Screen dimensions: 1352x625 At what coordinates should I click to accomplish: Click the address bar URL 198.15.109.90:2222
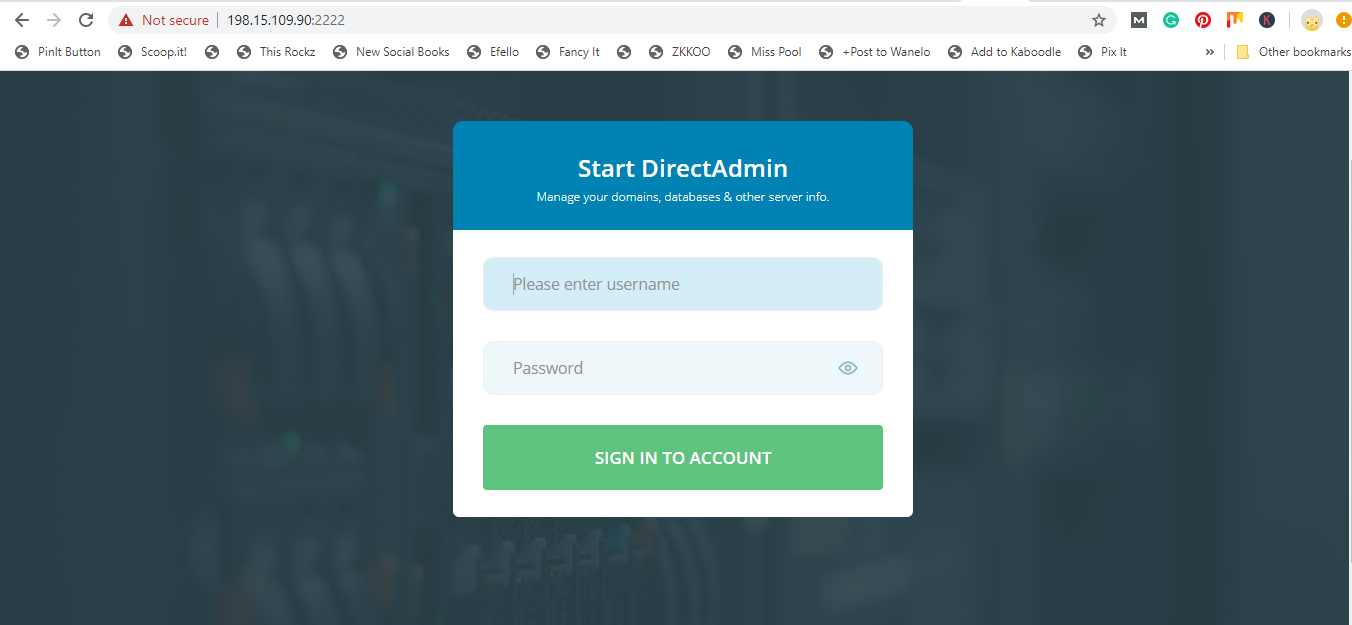click(287, 20)
